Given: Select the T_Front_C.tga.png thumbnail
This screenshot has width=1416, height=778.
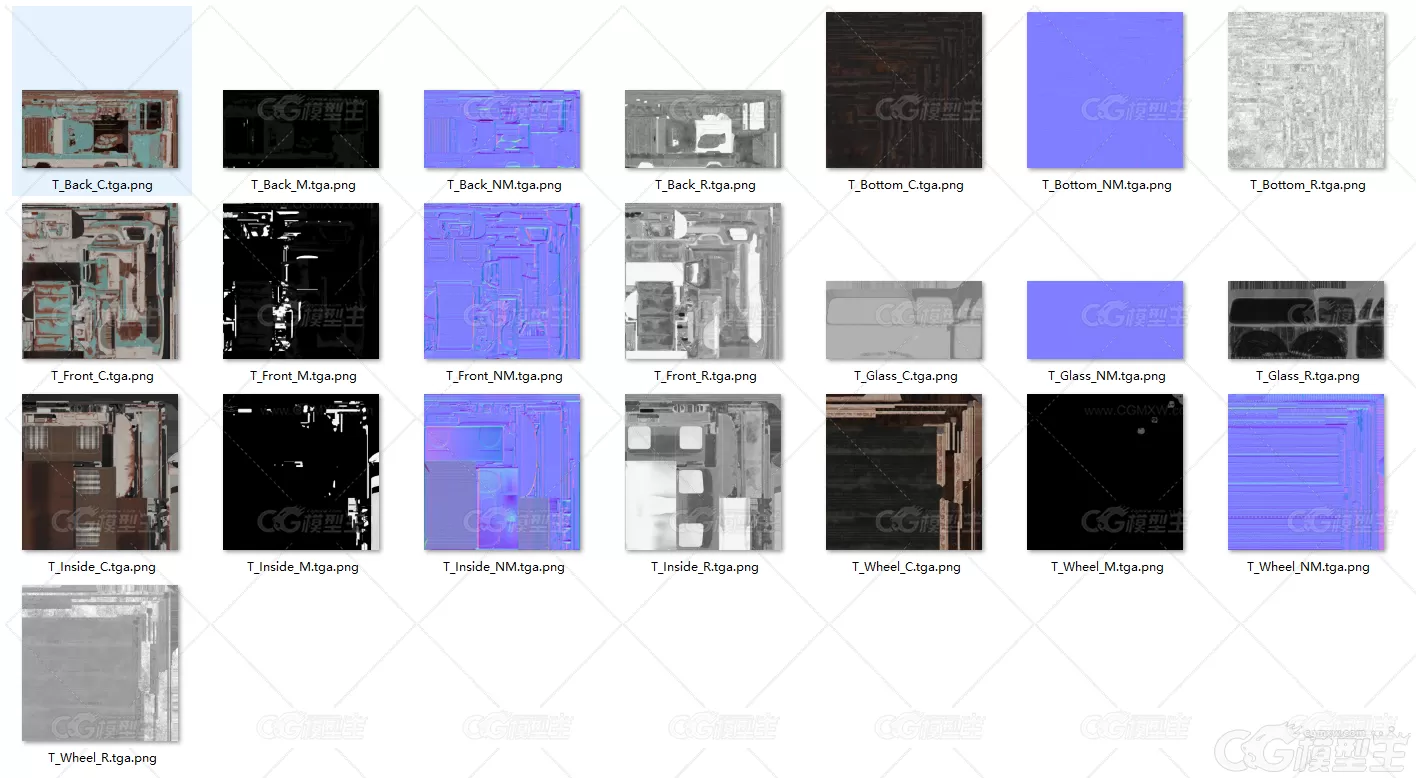Looking at the screenshot, I should point(100,281).
